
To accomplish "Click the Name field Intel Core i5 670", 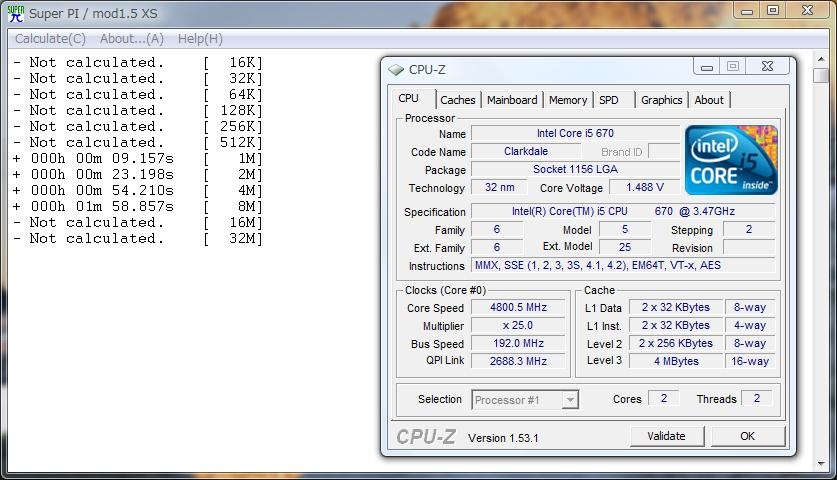I will 575,133.
